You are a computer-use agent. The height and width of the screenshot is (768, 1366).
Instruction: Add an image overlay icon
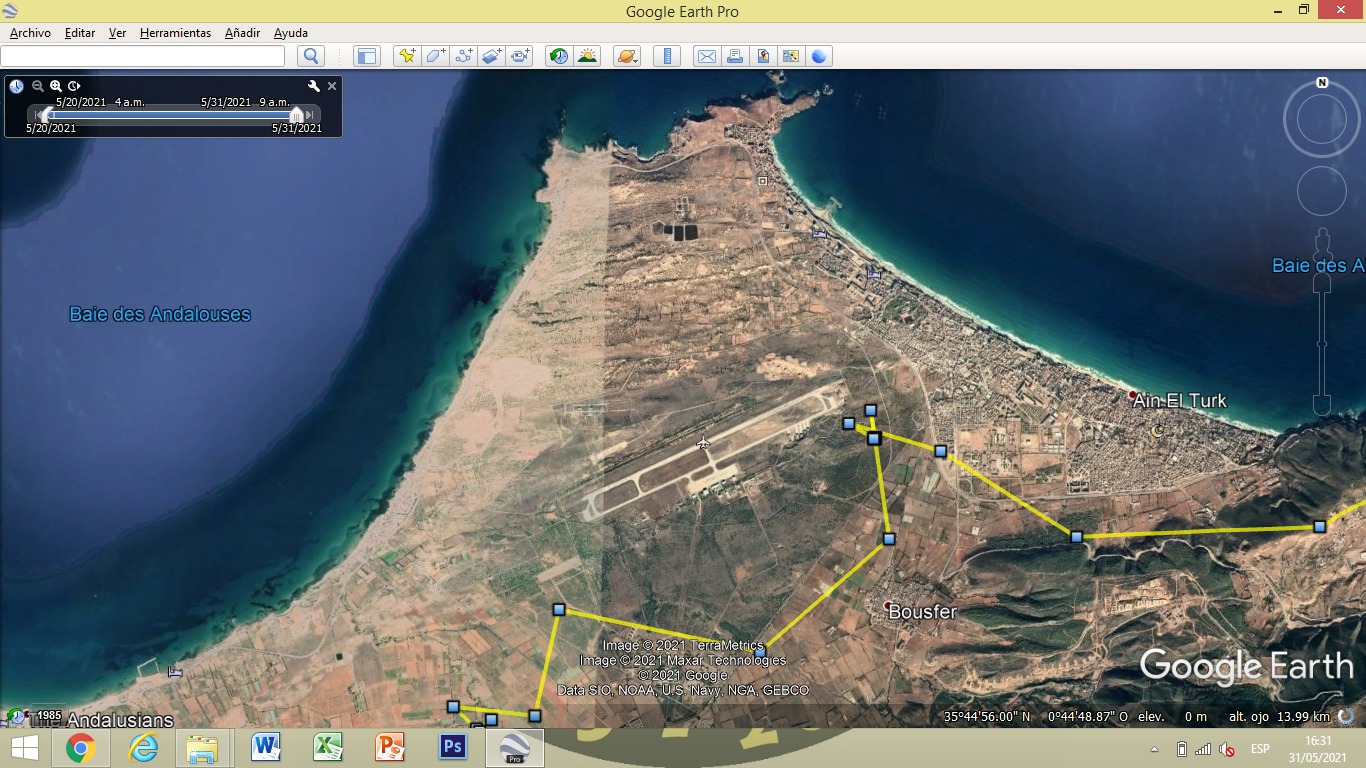pos(491,56)
